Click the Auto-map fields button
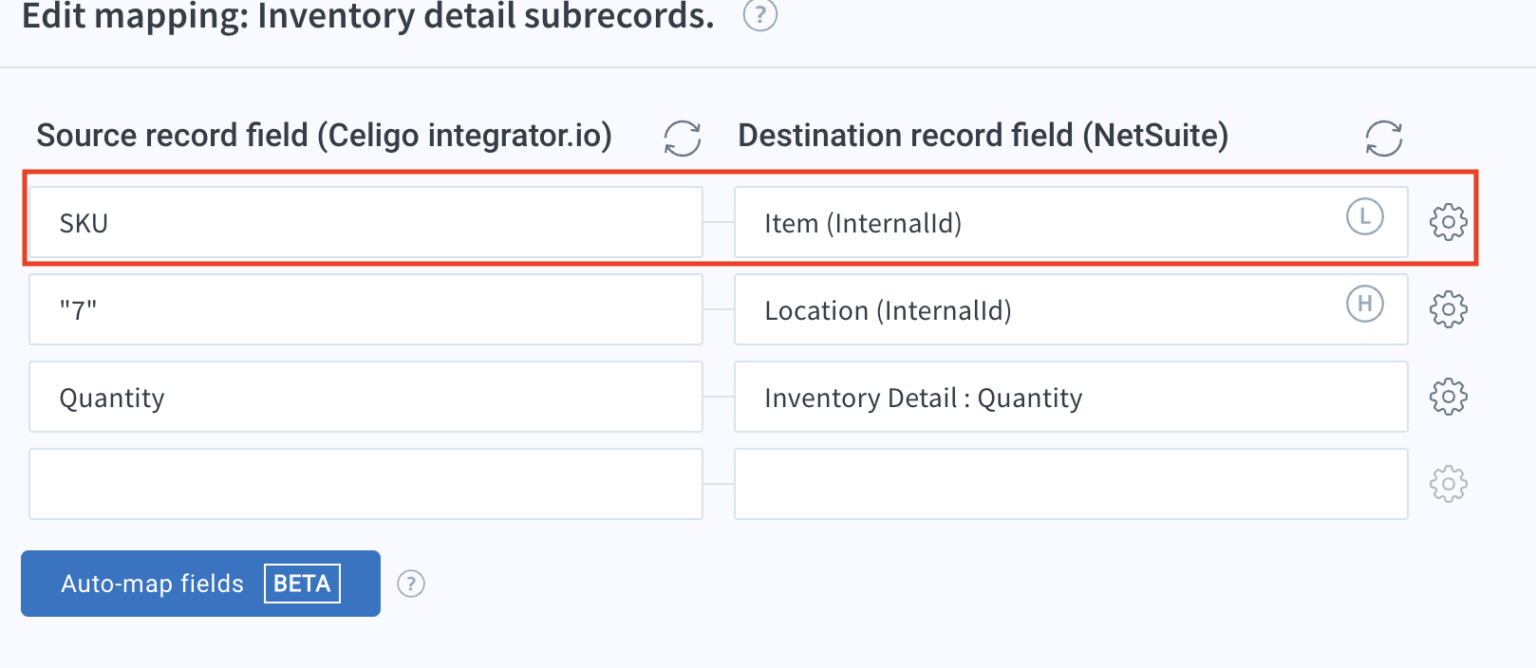 [150, 583]
